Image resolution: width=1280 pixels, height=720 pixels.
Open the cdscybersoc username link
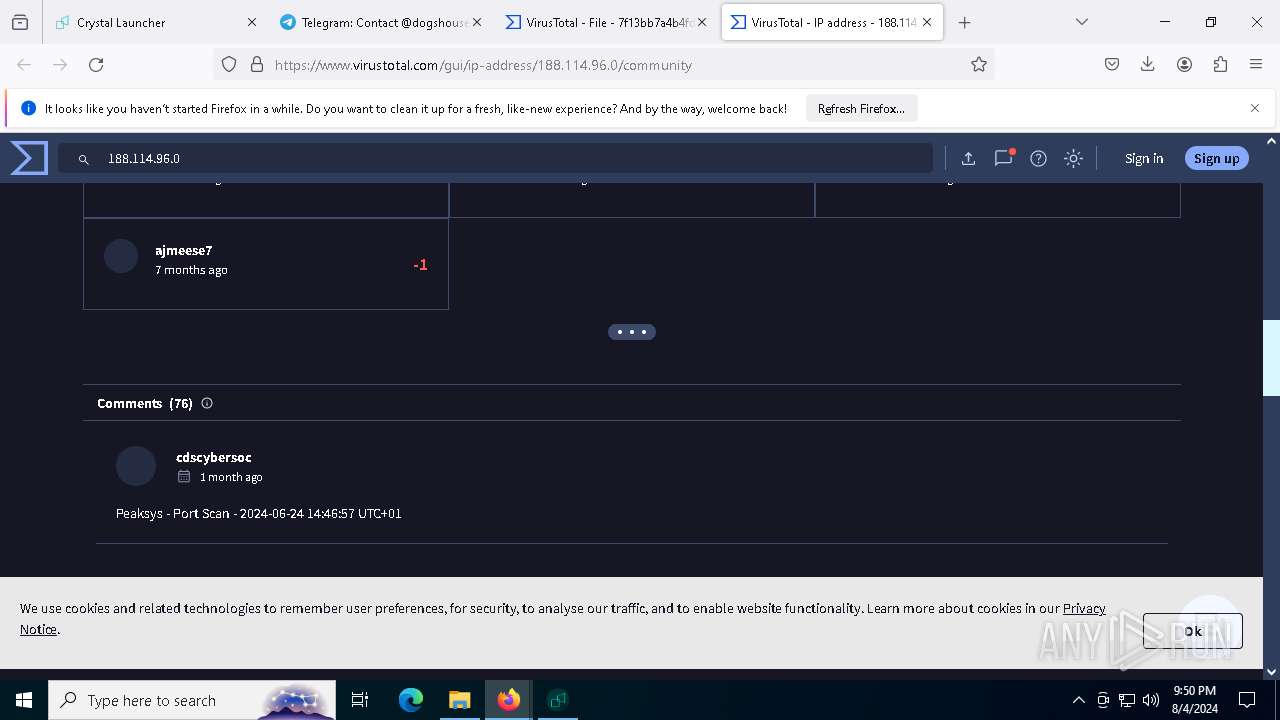[x=214, y=457]
